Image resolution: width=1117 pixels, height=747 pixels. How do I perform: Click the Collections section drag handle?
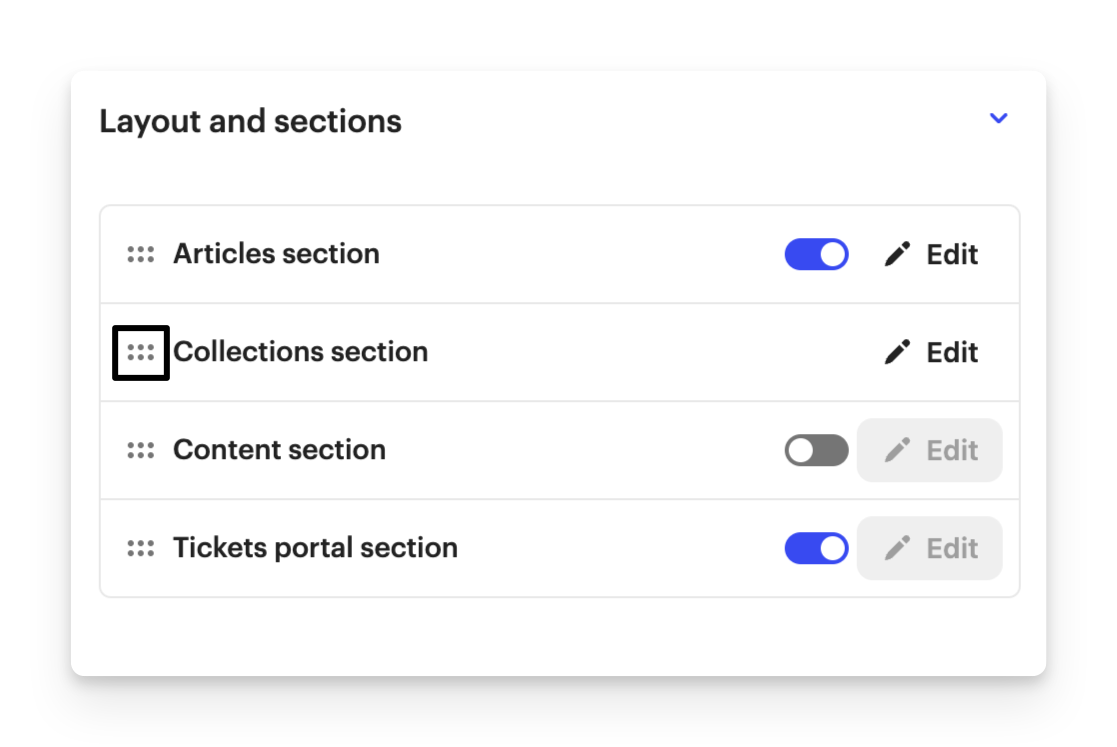coord(141,352)
